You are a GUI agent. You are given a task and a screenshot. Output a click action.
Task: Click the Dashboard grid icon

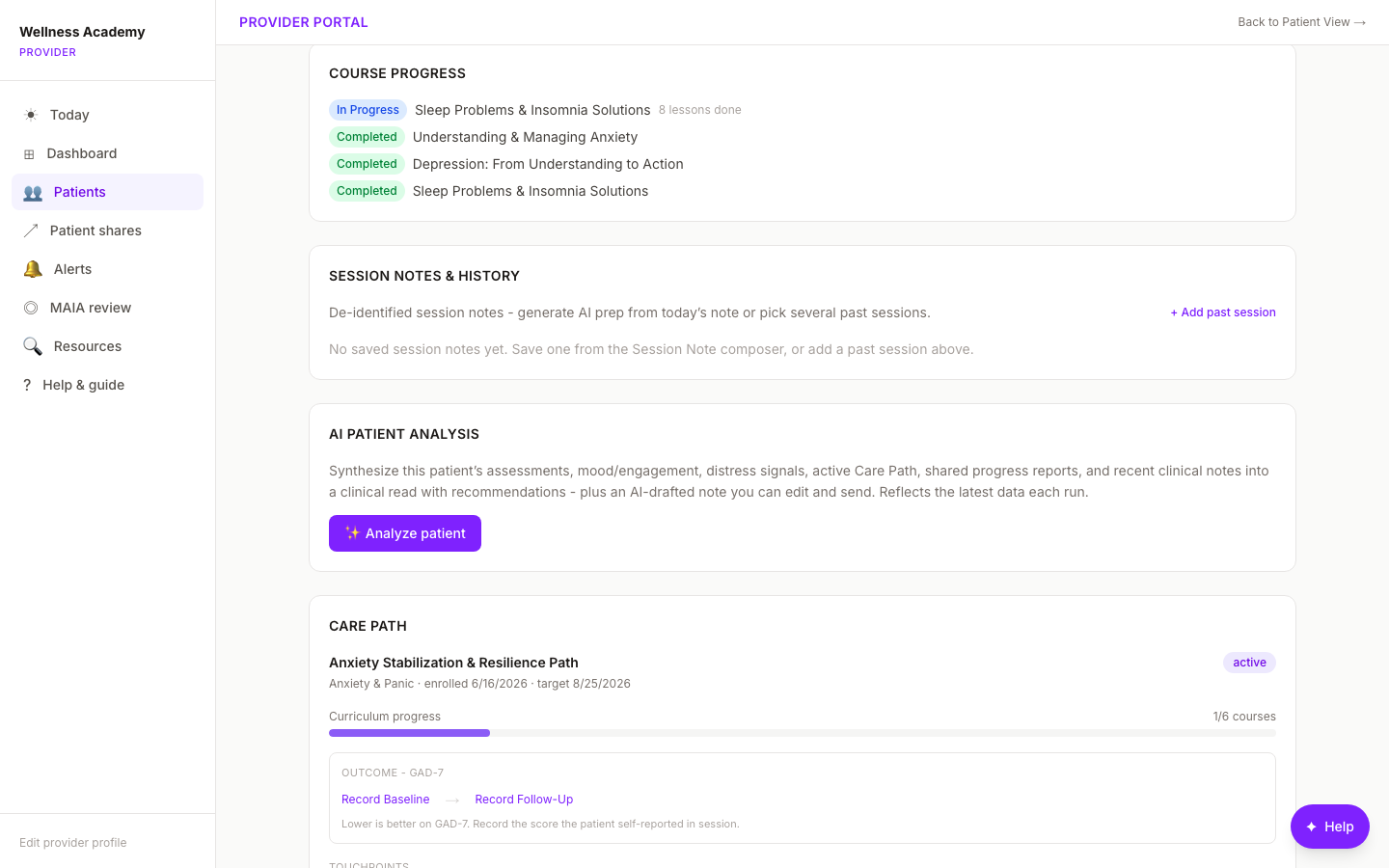(29, 154)
